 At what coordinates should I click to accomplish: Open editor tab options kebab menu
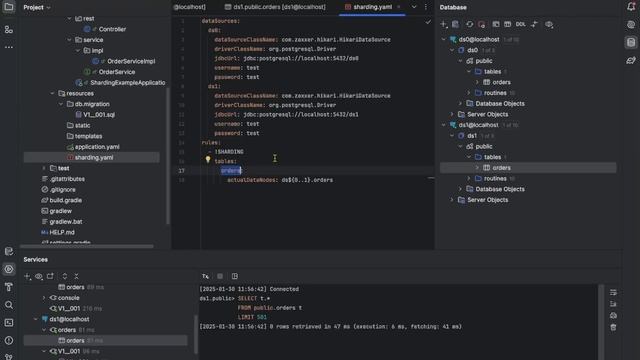click(426, 7)
